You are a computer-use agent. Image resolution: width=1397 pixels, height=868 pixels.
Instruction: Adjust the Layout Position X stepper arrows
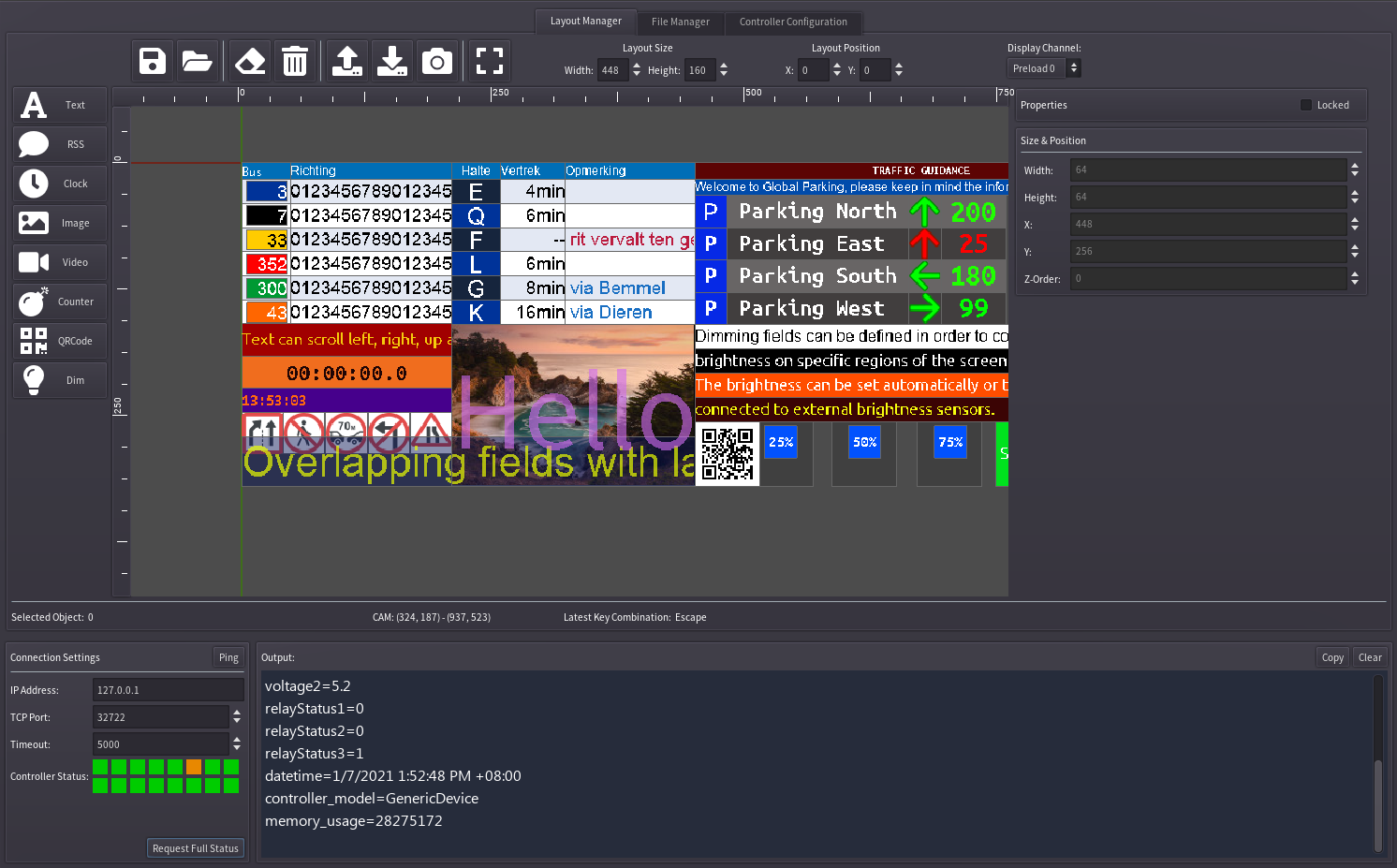pos(836,70)
